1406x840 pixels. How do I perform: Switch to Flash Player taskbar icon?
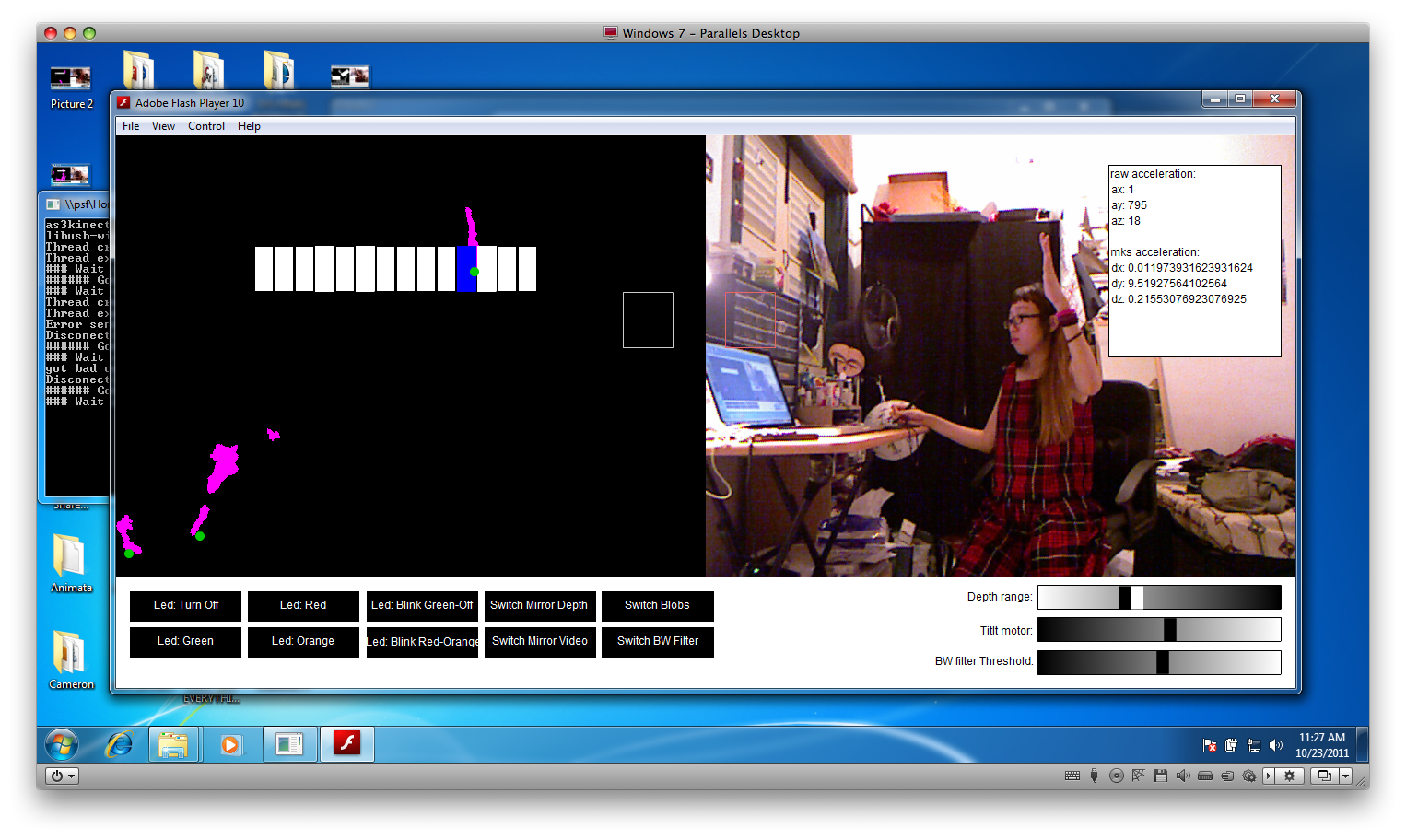click(346, 743)
